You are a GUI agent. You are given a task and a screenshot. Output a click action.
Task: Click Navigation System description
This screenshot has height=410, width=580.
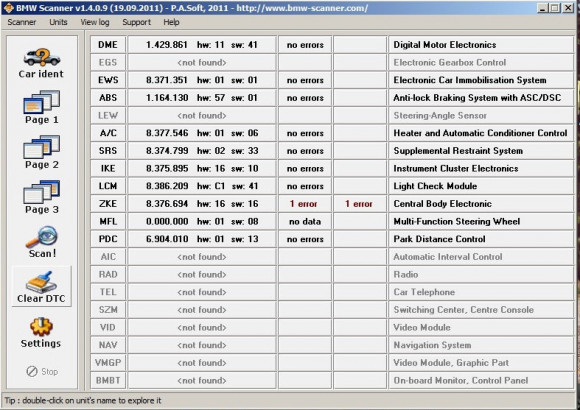pyautogui.click(x=432, y=345)
